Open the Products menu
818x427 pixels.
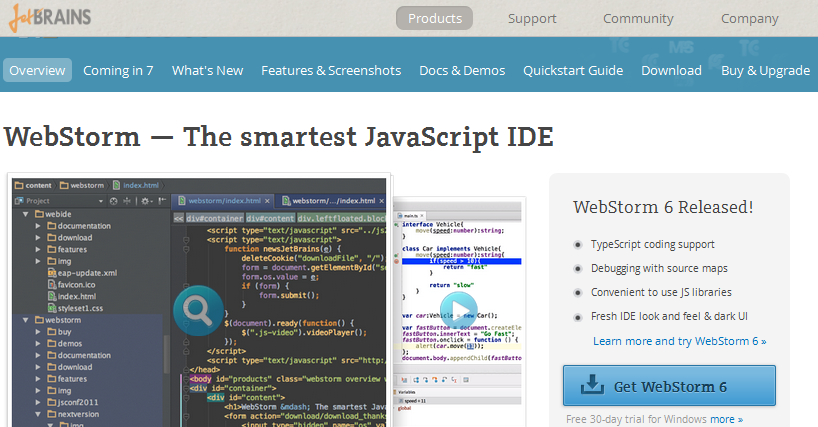click(x=435, y=18)
